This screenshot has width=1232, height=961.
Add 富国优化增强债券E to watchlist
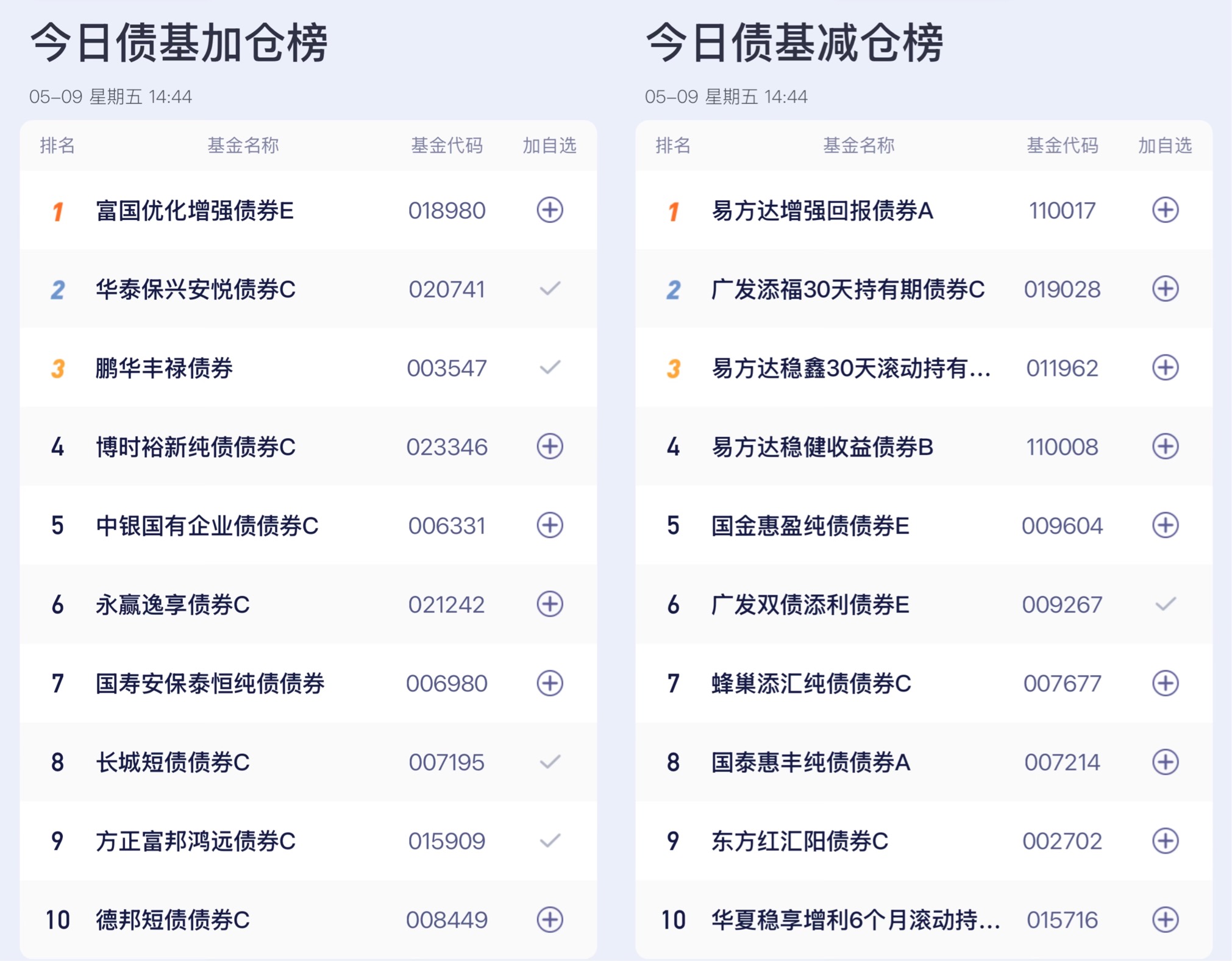click(x=549, y=210)
